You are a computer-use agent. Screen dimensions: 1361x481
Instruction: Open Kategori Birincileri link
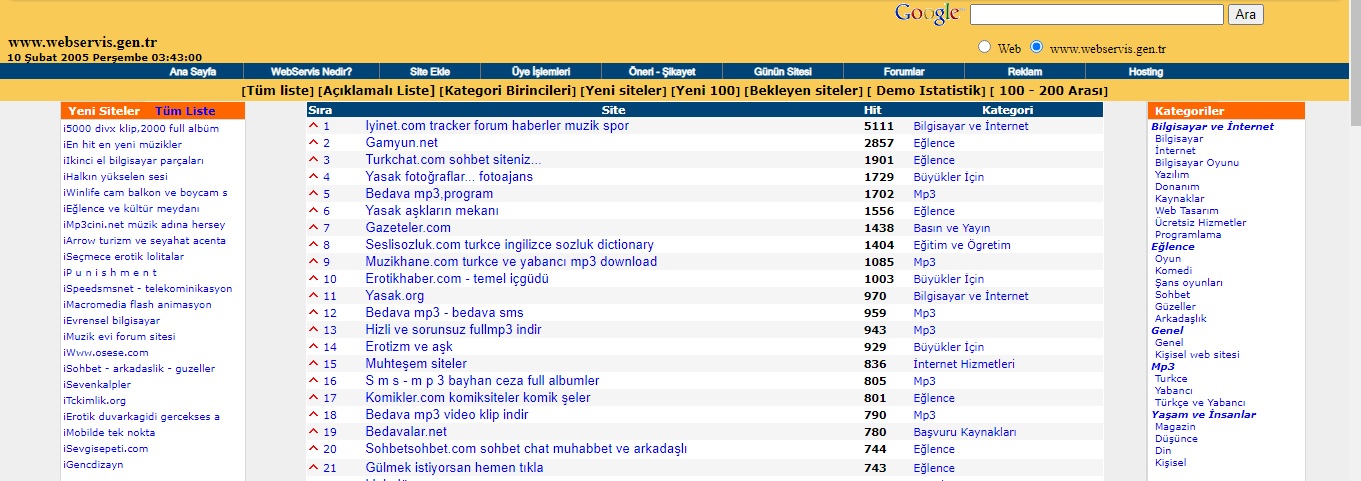(x=510, y=91)
